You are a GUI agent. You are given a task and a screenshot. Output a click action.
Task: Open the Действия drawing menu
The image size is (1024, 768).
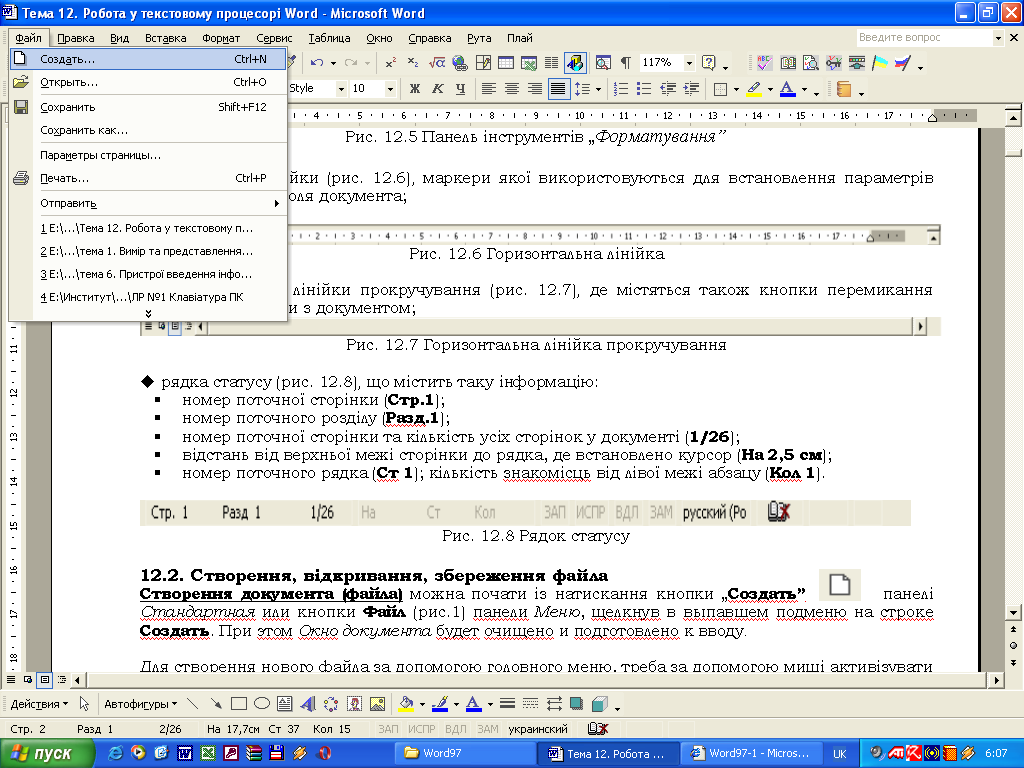[39, 704]
